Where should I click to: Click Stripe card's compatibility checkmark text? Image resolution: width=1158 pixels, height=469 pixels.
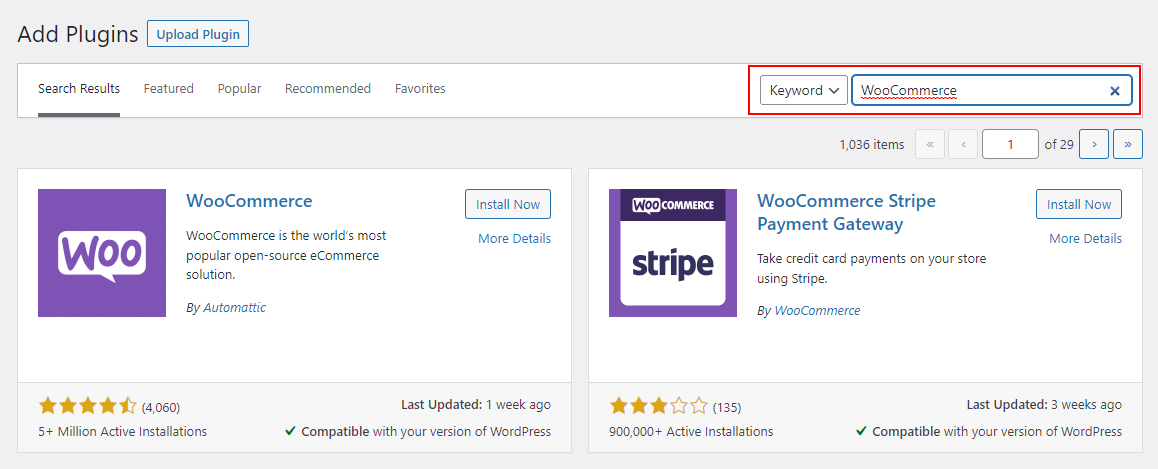(989, 431)
